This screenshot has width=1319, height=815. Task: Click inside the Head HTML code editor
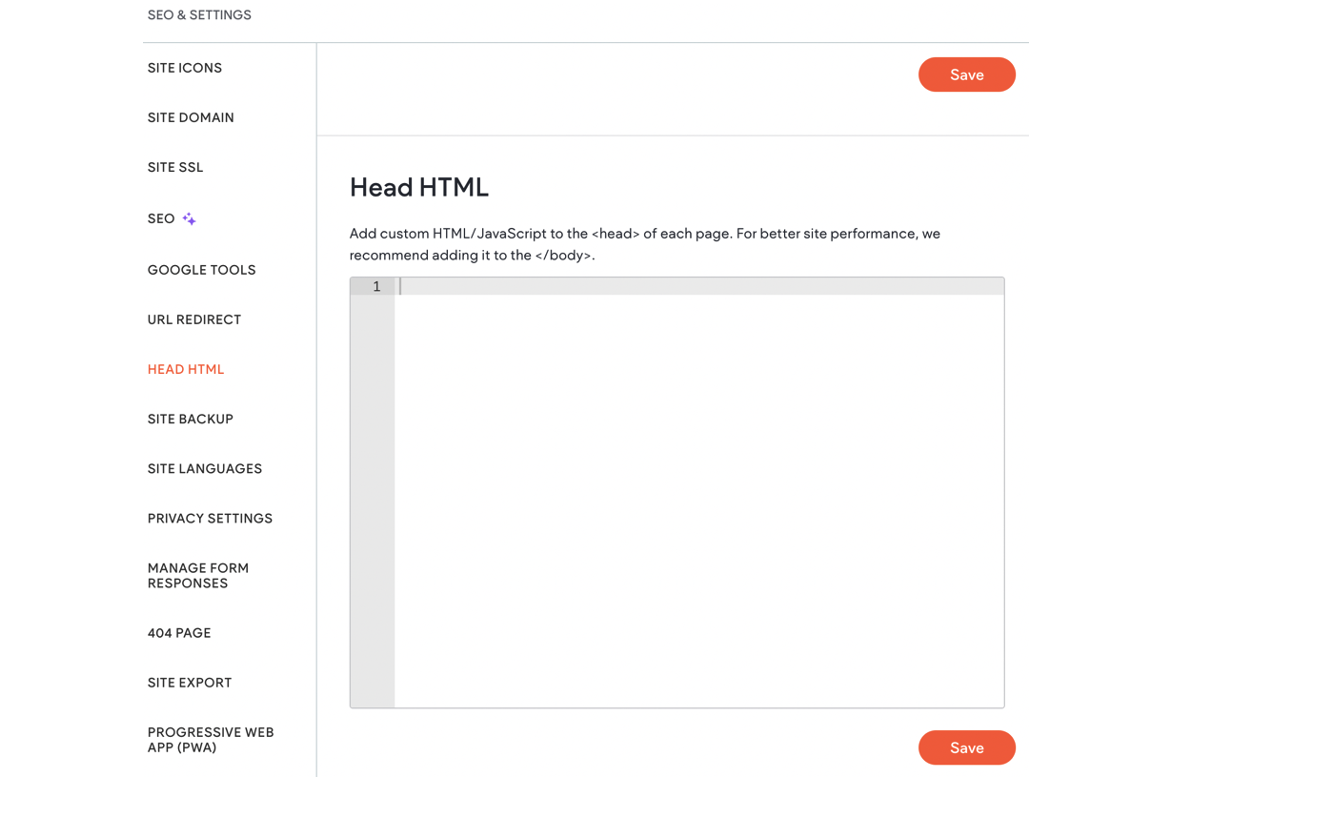click(699, 500)
